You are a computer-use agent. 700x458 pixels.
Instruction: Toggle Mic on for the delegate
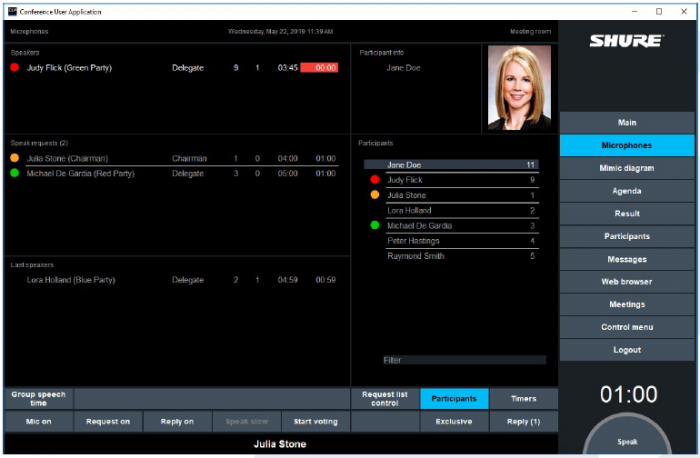(x=37, y=422)
